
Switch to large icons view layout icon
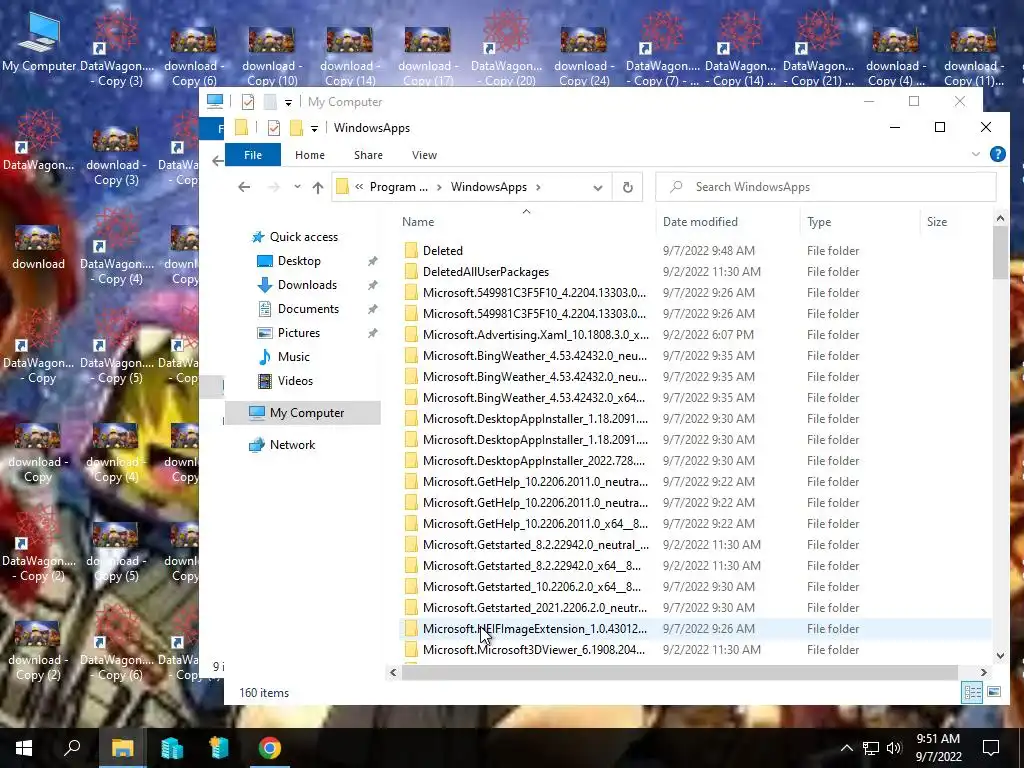tap(994, 692)
